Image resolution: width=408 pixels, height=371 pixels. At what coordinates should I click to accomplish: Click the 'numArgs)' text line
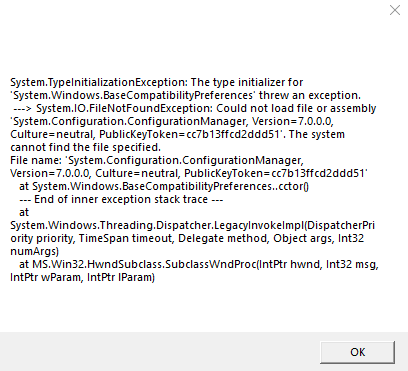coord(35,251)
